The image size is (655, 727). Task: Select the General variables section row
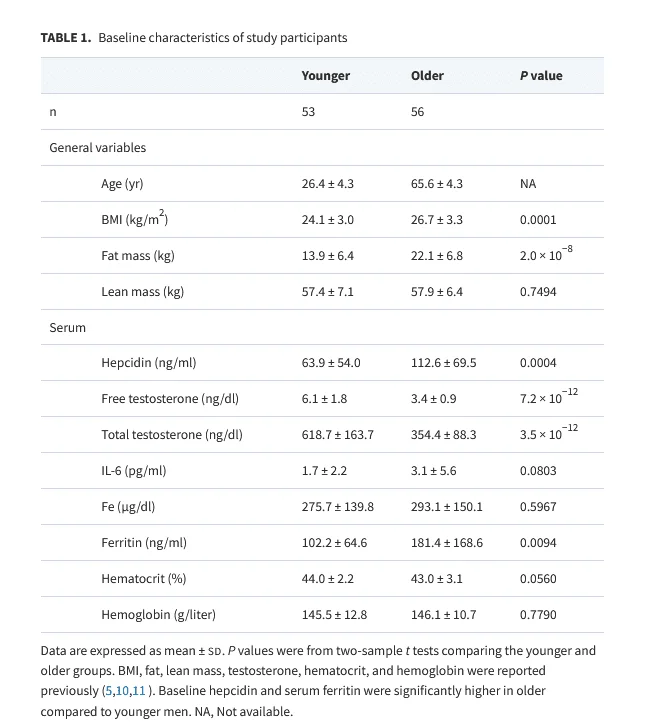click(x=97, y=148)
